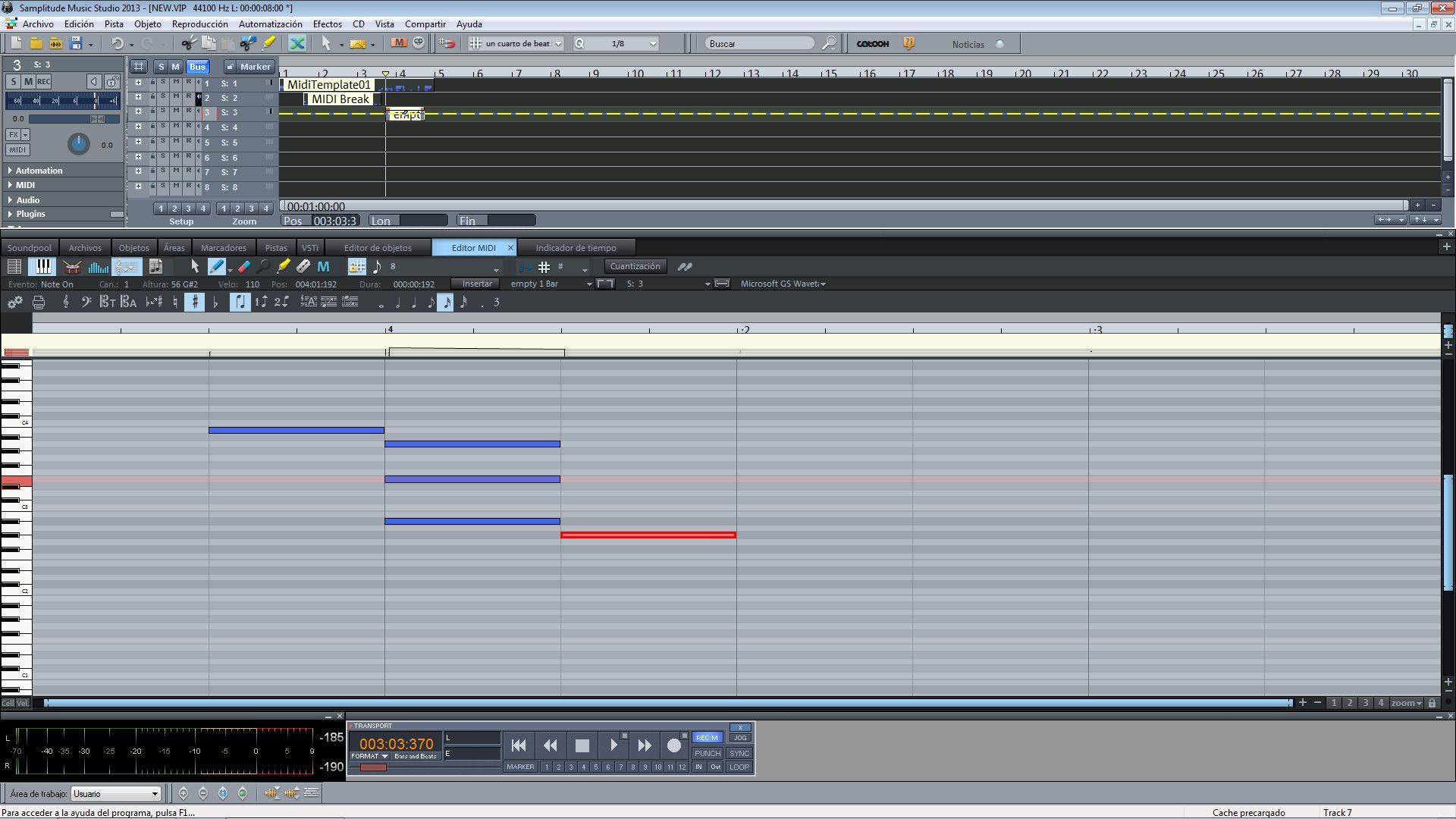This screenshot has height=819, width=1456.
Task: Select the magnifier zoom tool in MIDI editor
Action: click(263, 267)
